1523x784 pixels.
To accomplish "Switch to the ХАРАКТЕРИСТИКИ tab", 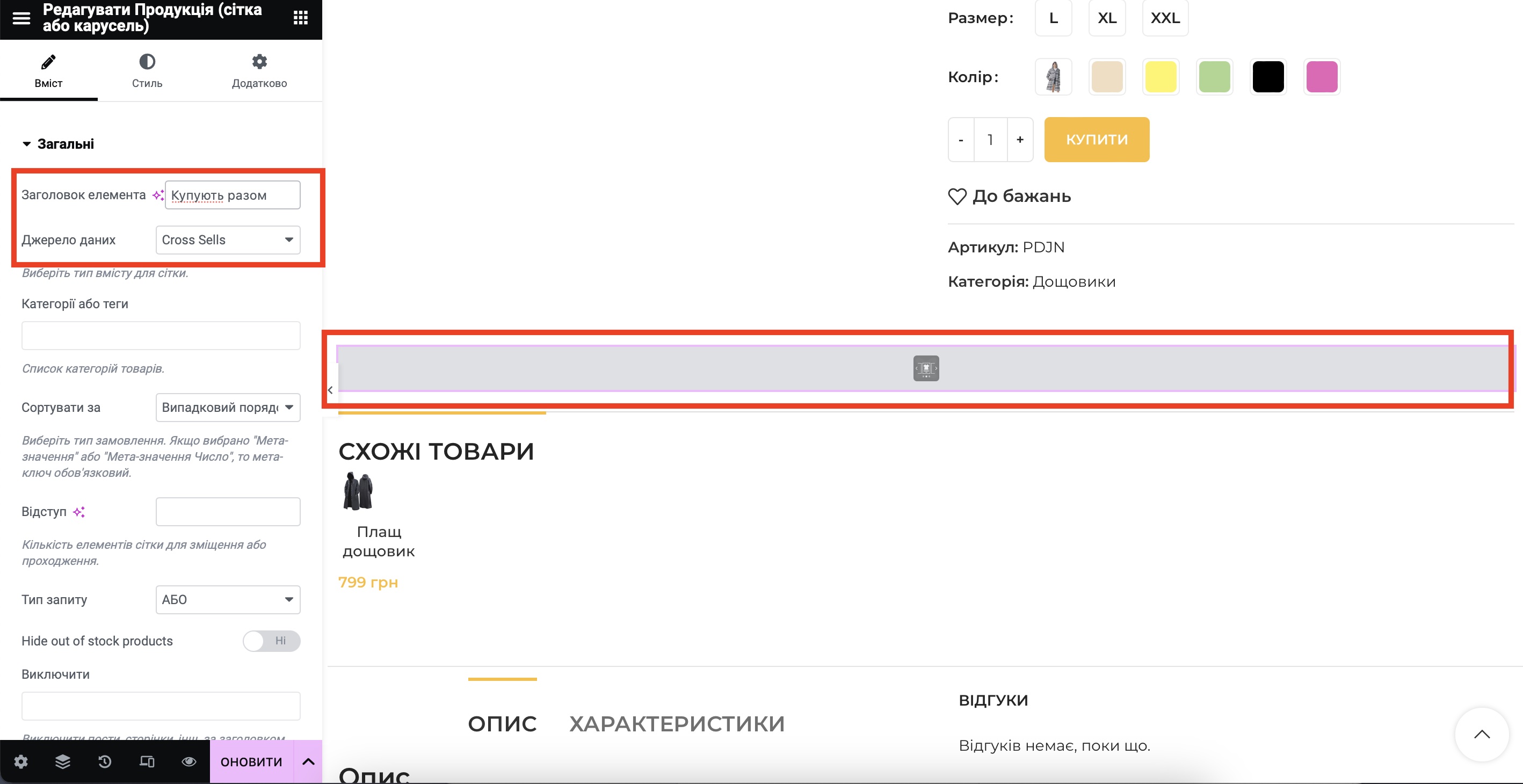I will [677, 724].
